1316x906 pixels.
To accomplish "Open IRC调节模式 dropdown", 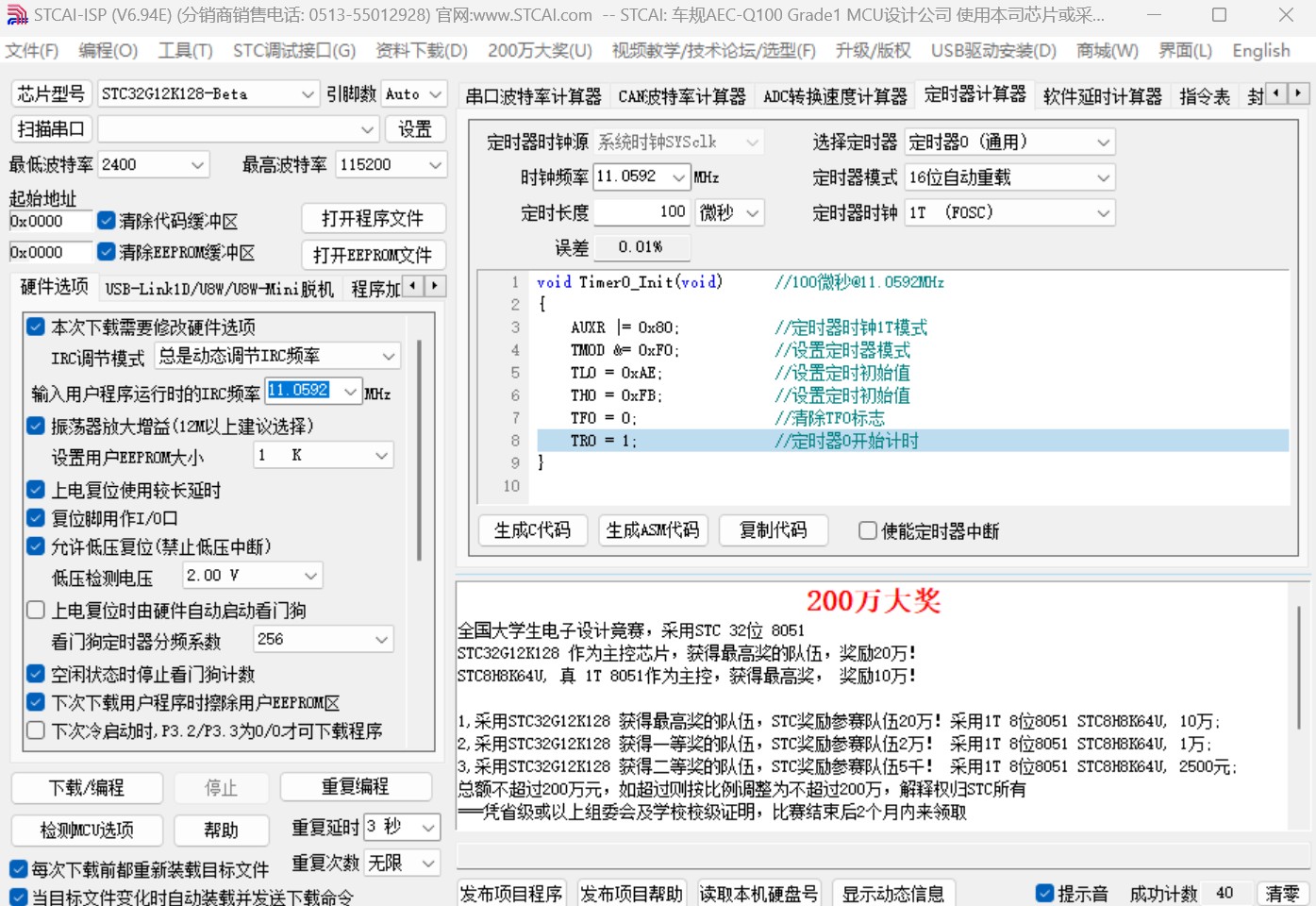I will 278,356.
